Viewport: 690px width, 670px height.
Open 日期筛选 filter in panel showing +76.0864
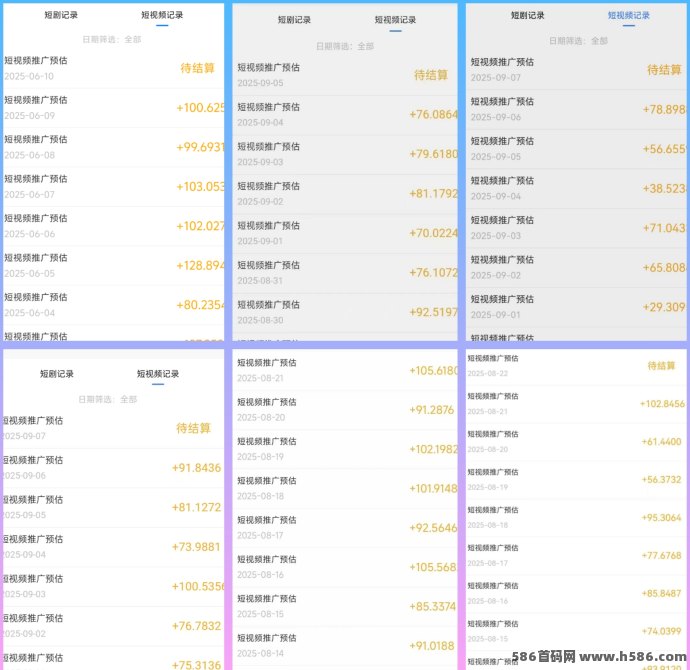(345, 46)
